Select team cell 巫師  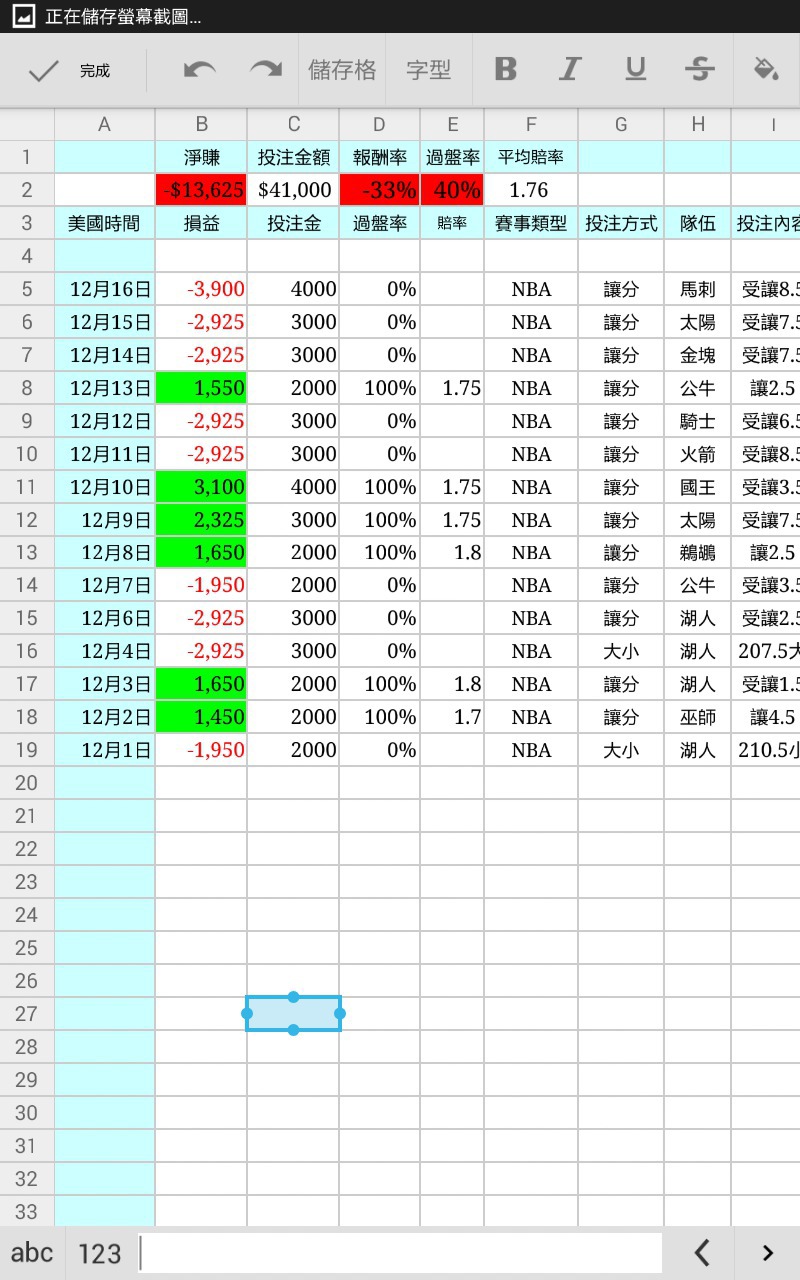[698, 717]
